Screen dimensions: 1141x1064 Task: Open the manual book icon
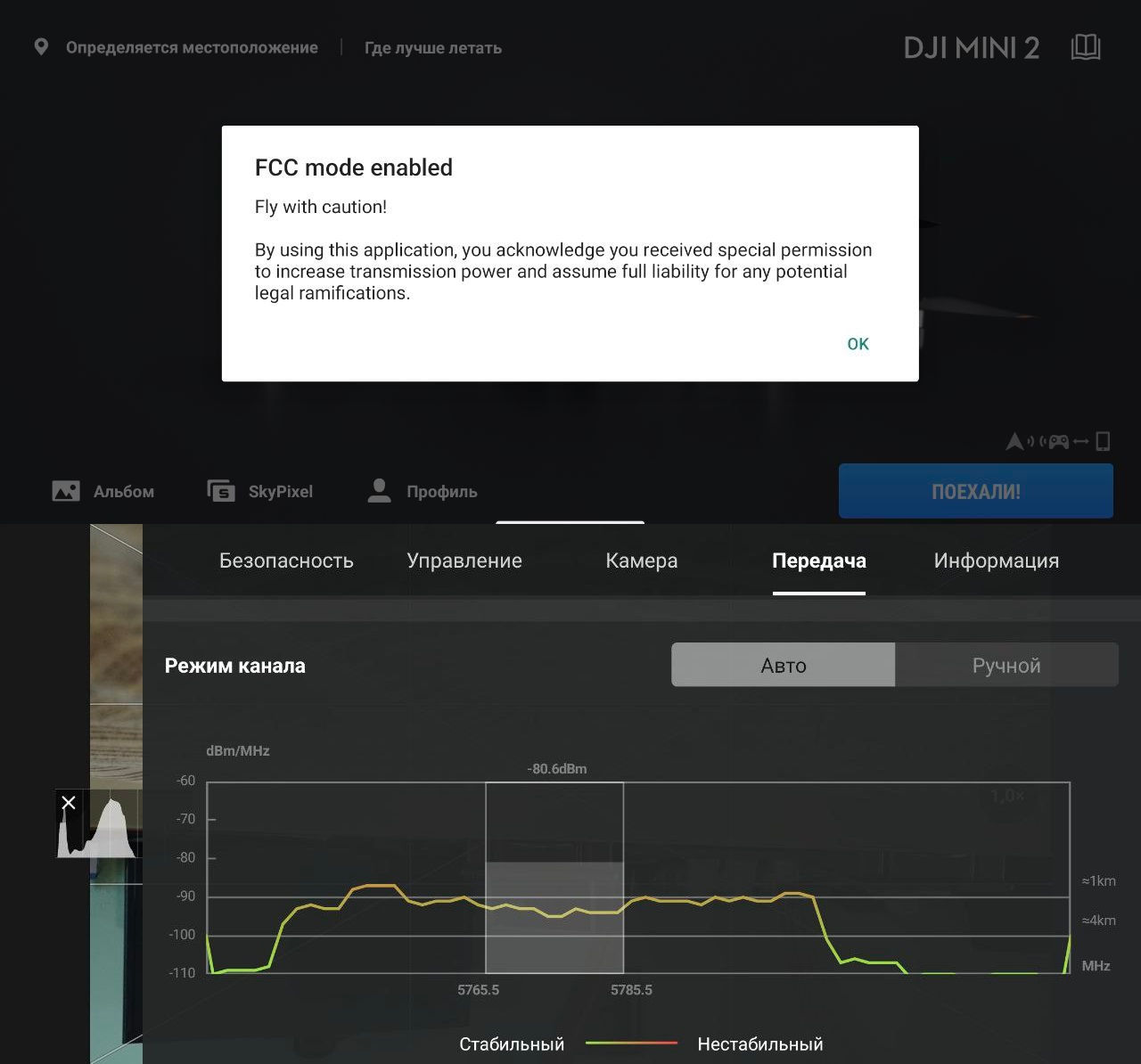1085,47
